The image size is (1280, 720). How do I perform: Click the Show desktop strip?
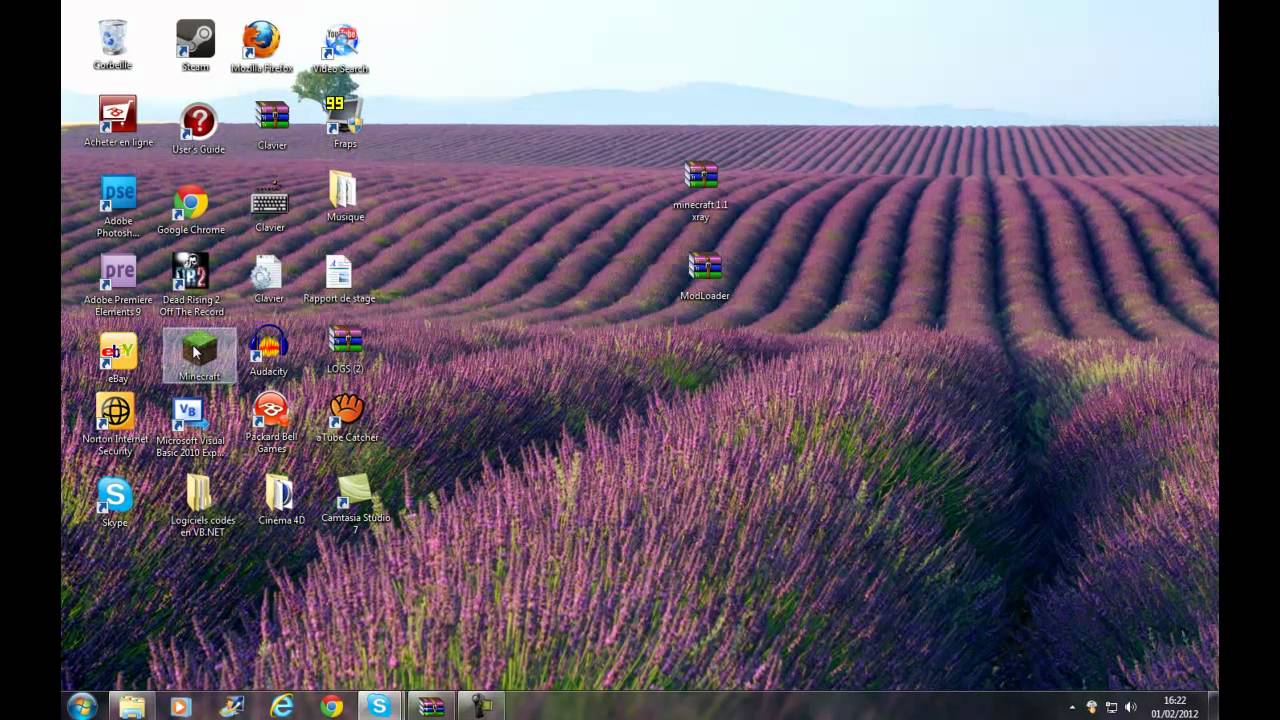tap(1212, 706)
